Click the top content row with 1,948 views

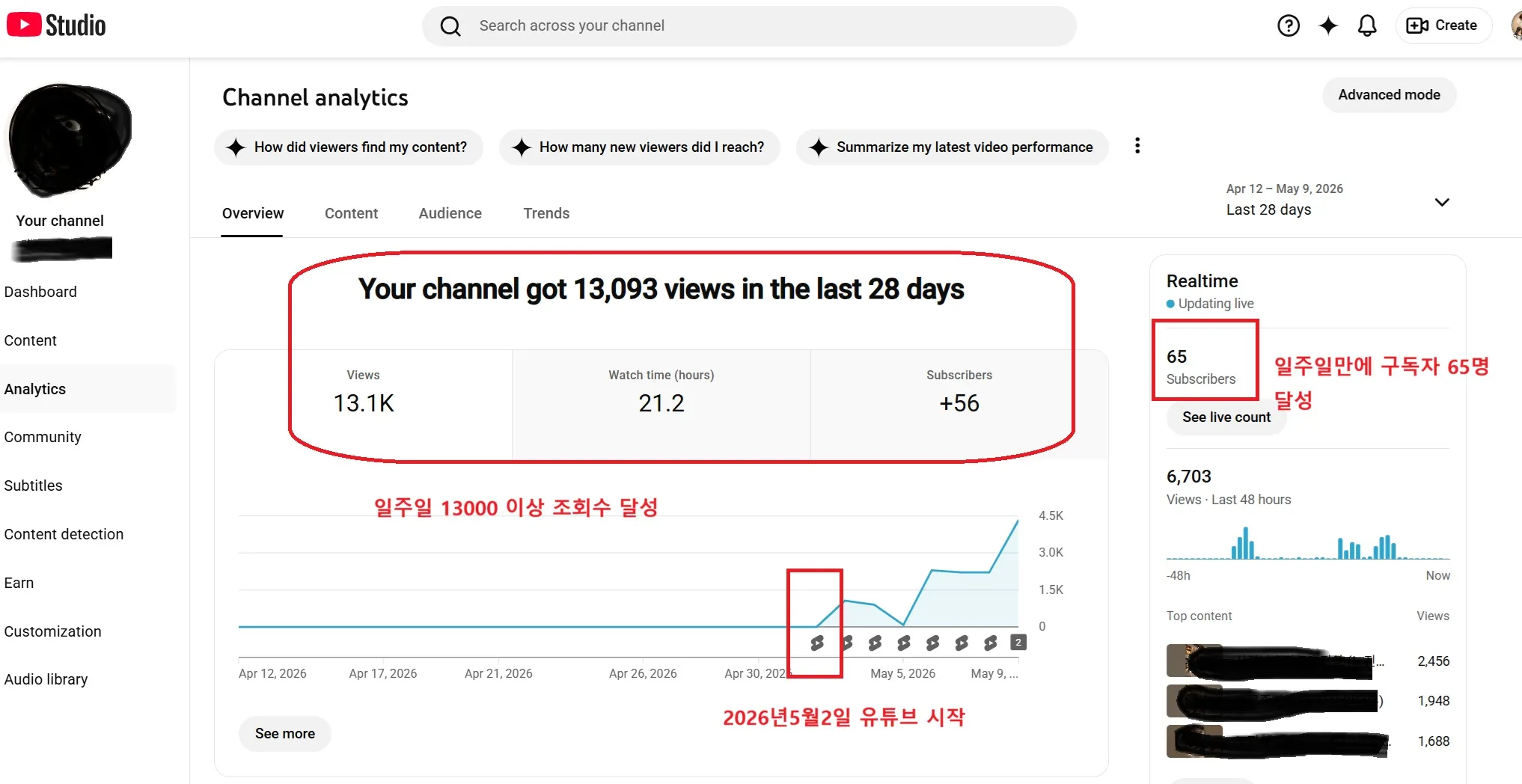coord(1308,701)
